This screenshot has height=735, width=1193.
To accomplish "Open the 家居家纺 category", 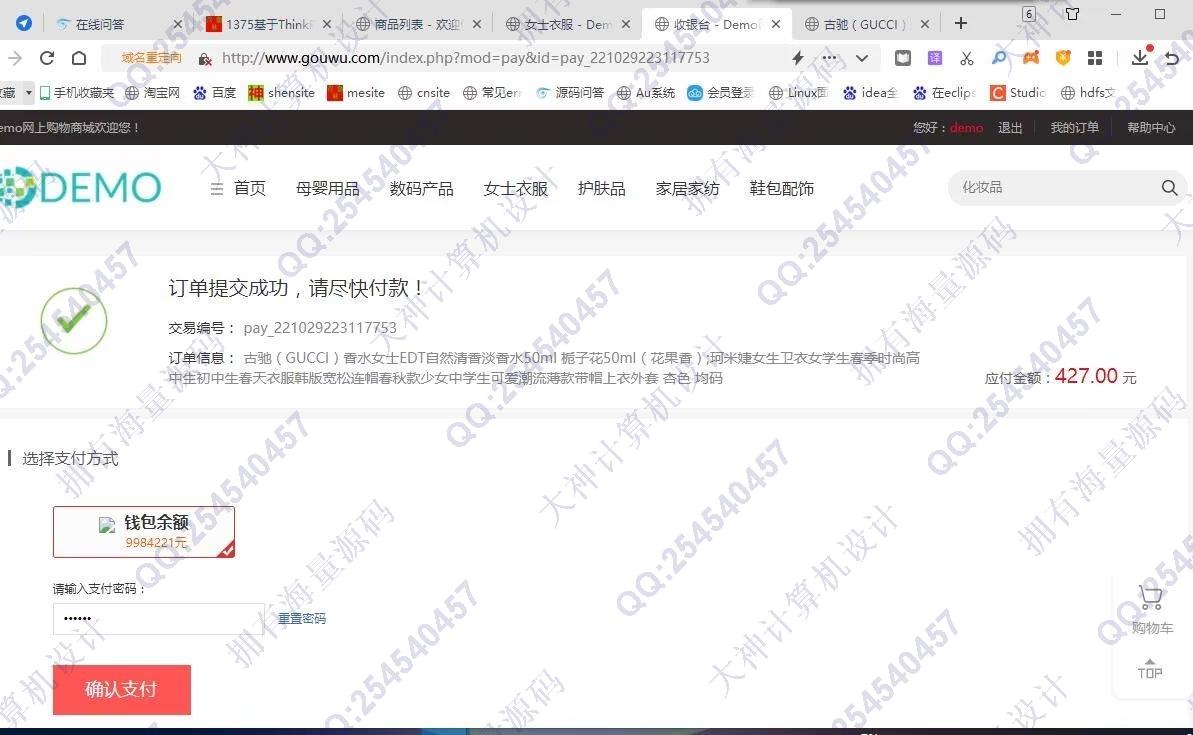I will coord(687,189).
